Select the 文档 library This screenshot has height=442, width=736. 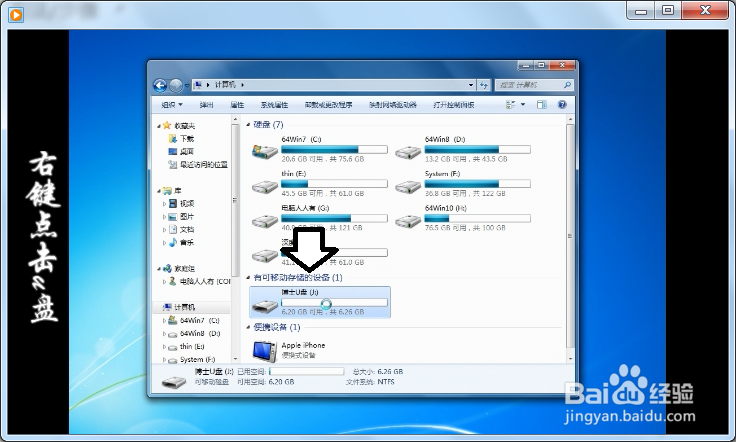point(186,229)
